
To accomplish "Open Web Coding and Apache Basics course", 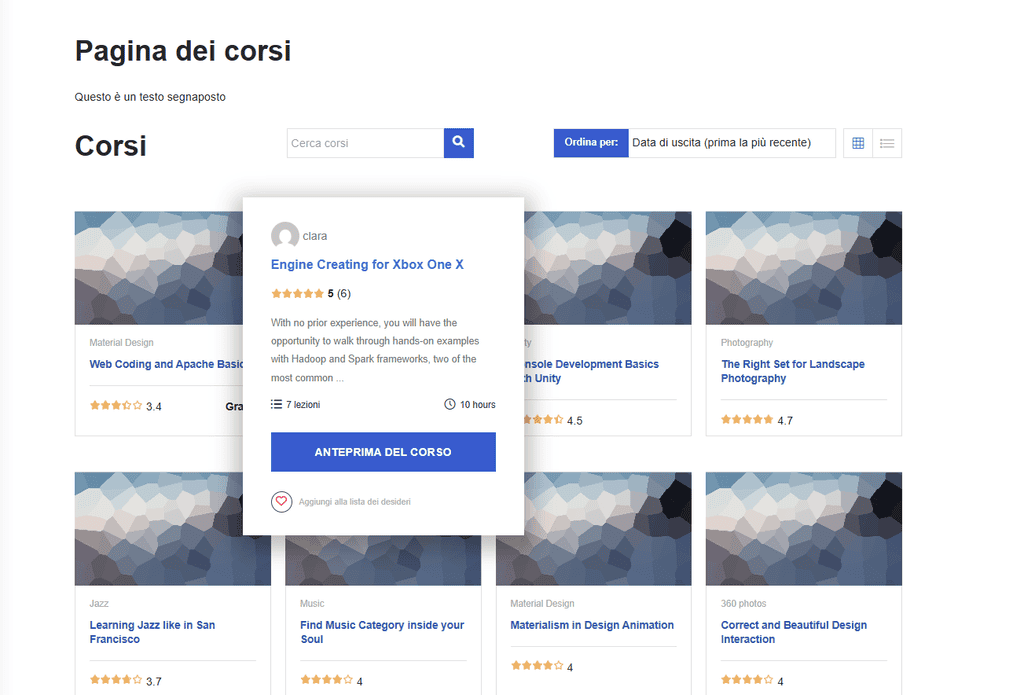I will (x=166, y=364).
